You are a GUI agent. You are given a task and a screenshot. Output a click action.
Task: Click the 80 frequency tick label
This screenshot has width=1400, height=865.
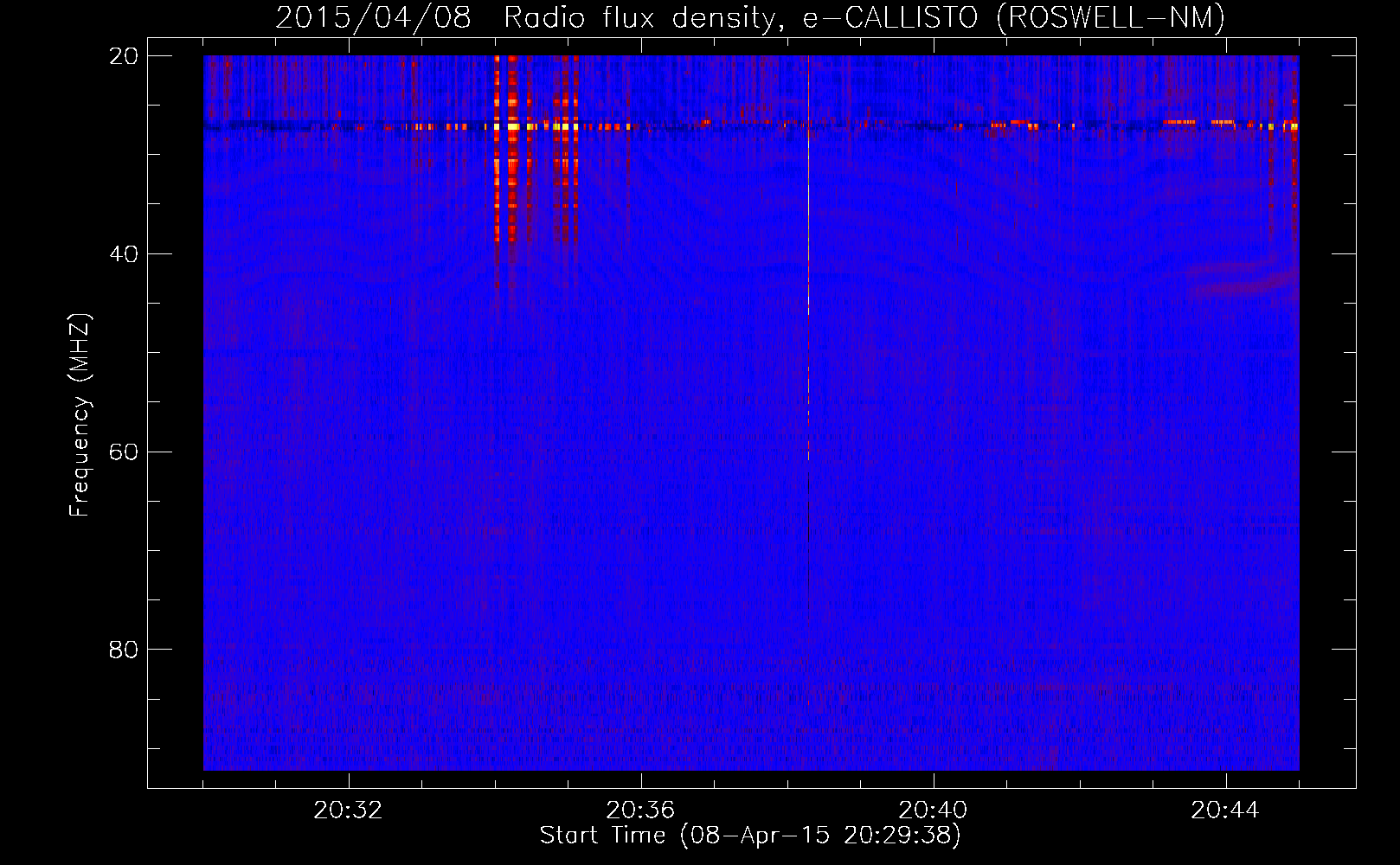tap(124, 650)
